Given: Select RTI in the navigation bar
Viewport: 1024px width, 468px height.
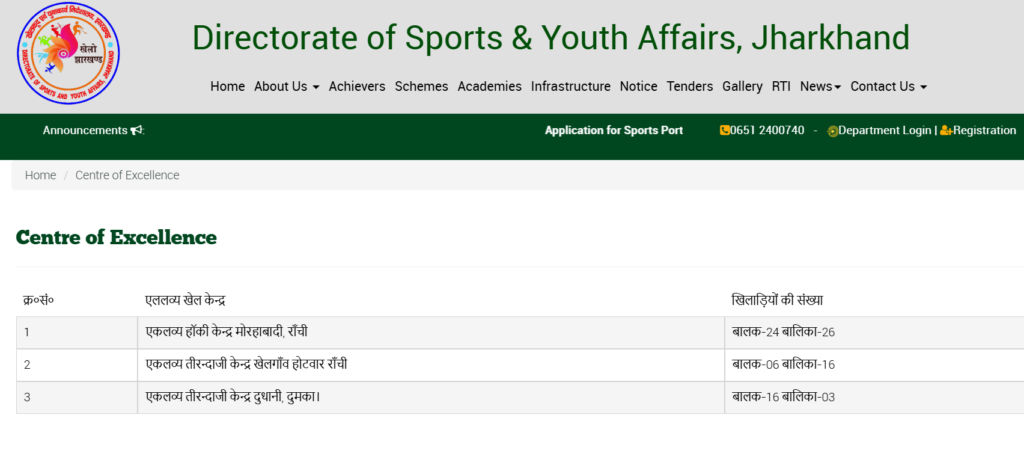Looking at the screenshot, I should tap(781, 86).
